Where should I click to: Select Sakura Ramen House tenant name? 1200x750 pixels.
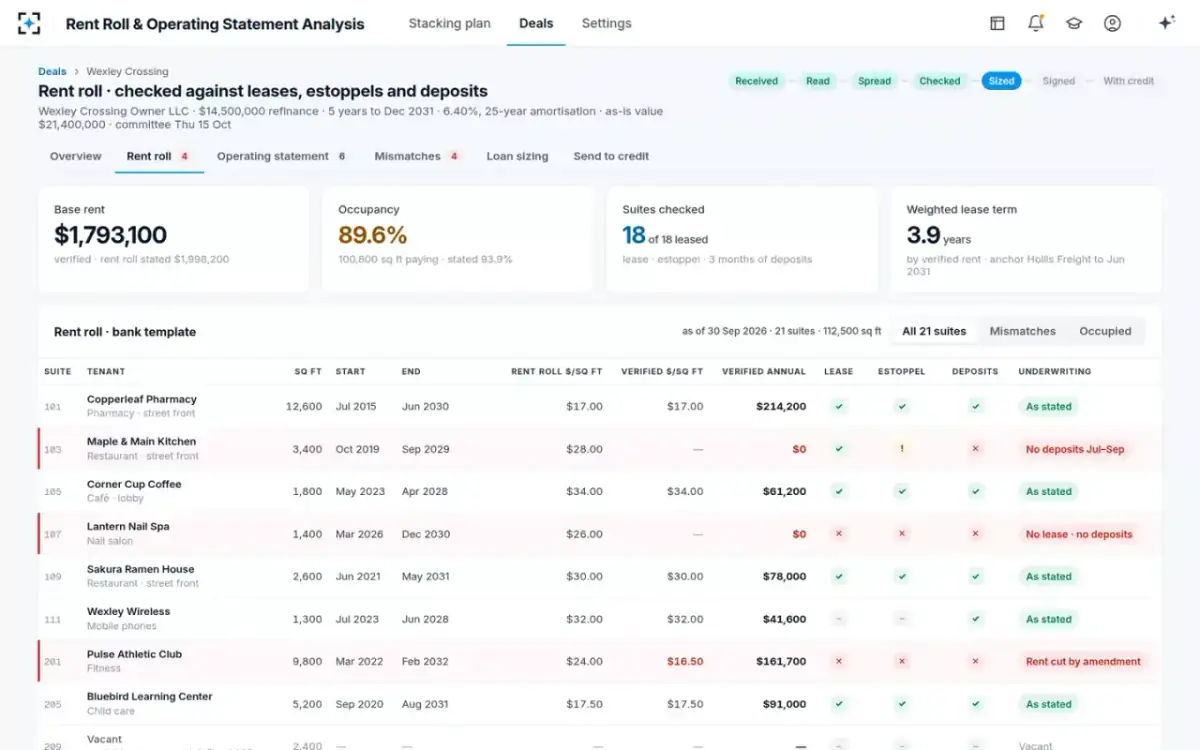click(141, 569)
